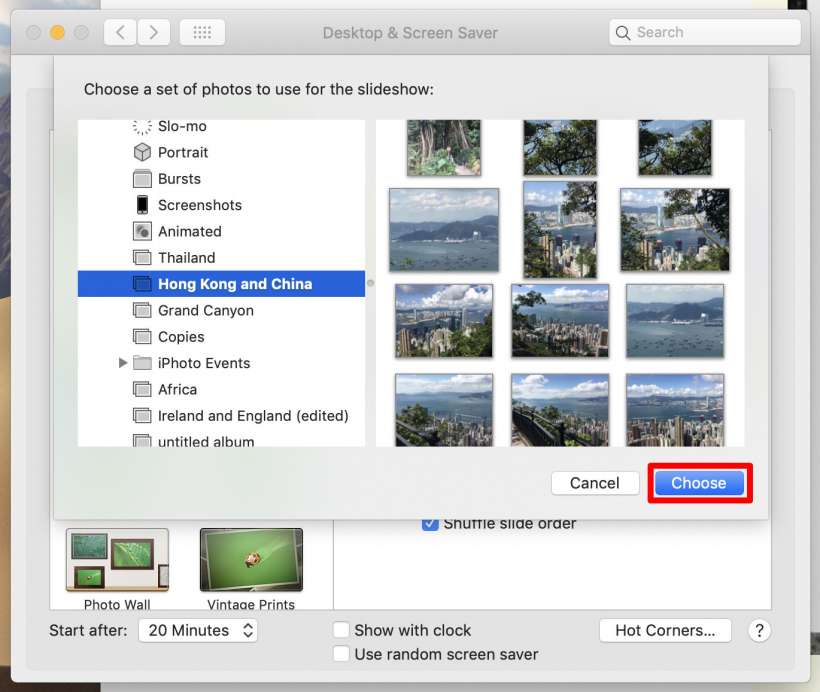Select the Bursts album

[x=221, y=179]
